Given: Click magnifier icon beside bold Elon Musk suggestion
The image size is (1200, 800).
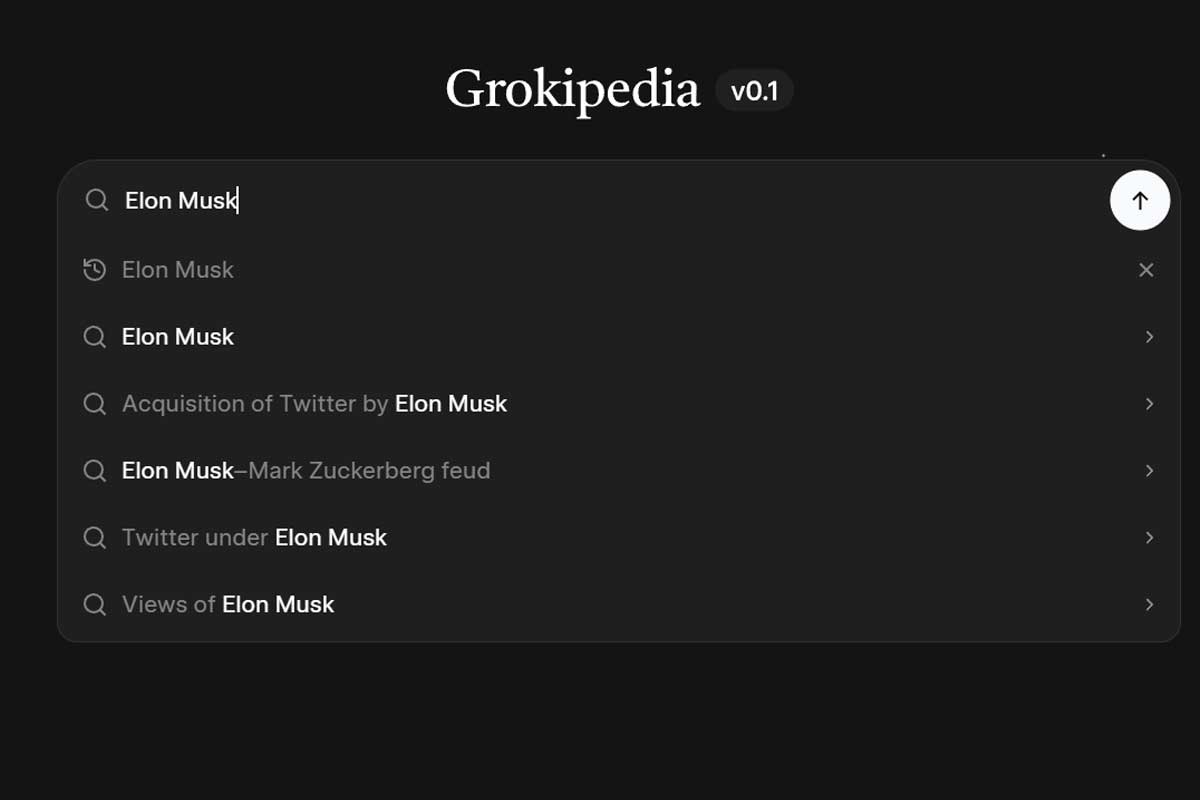Looking at the screenshot, I should [95, 337].
